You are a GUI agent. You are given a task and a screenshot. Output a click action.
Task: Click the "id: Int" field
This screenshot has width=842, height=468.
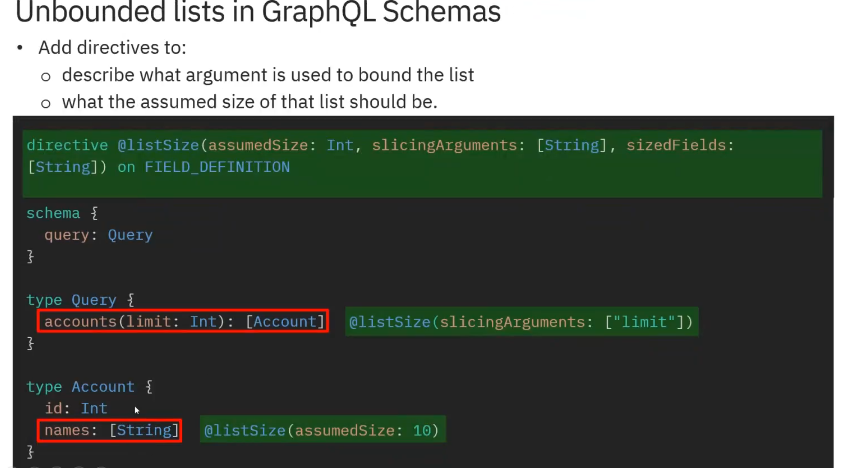tap(76, 408)
